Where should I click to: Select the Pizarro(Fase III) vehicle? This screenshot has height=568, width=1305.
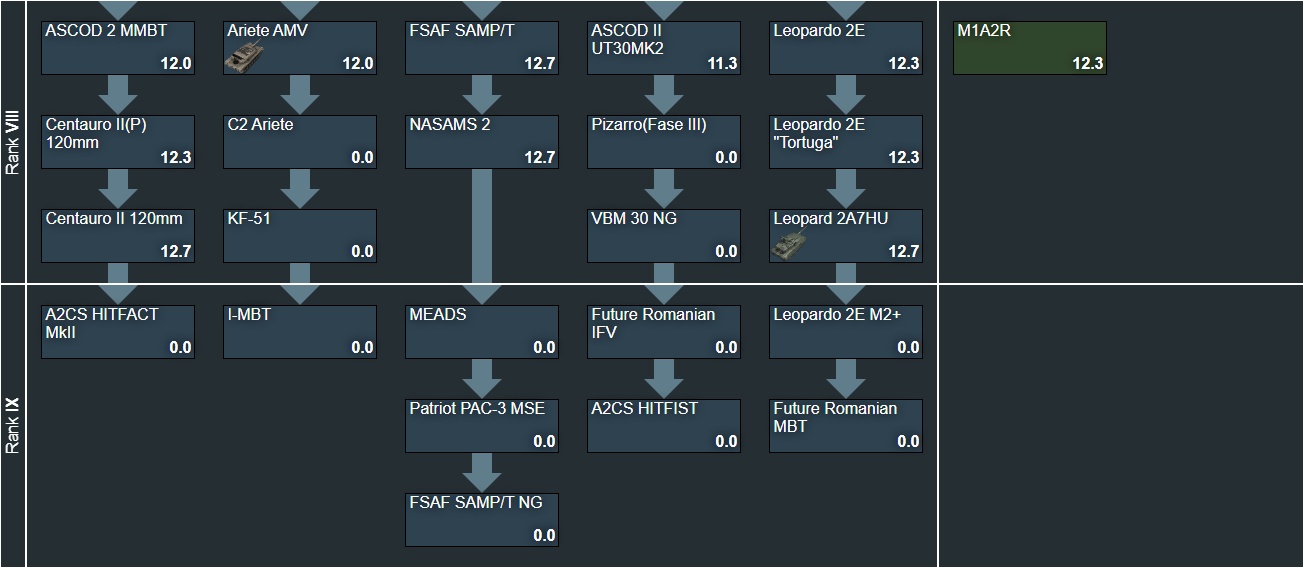click(664, 142)
